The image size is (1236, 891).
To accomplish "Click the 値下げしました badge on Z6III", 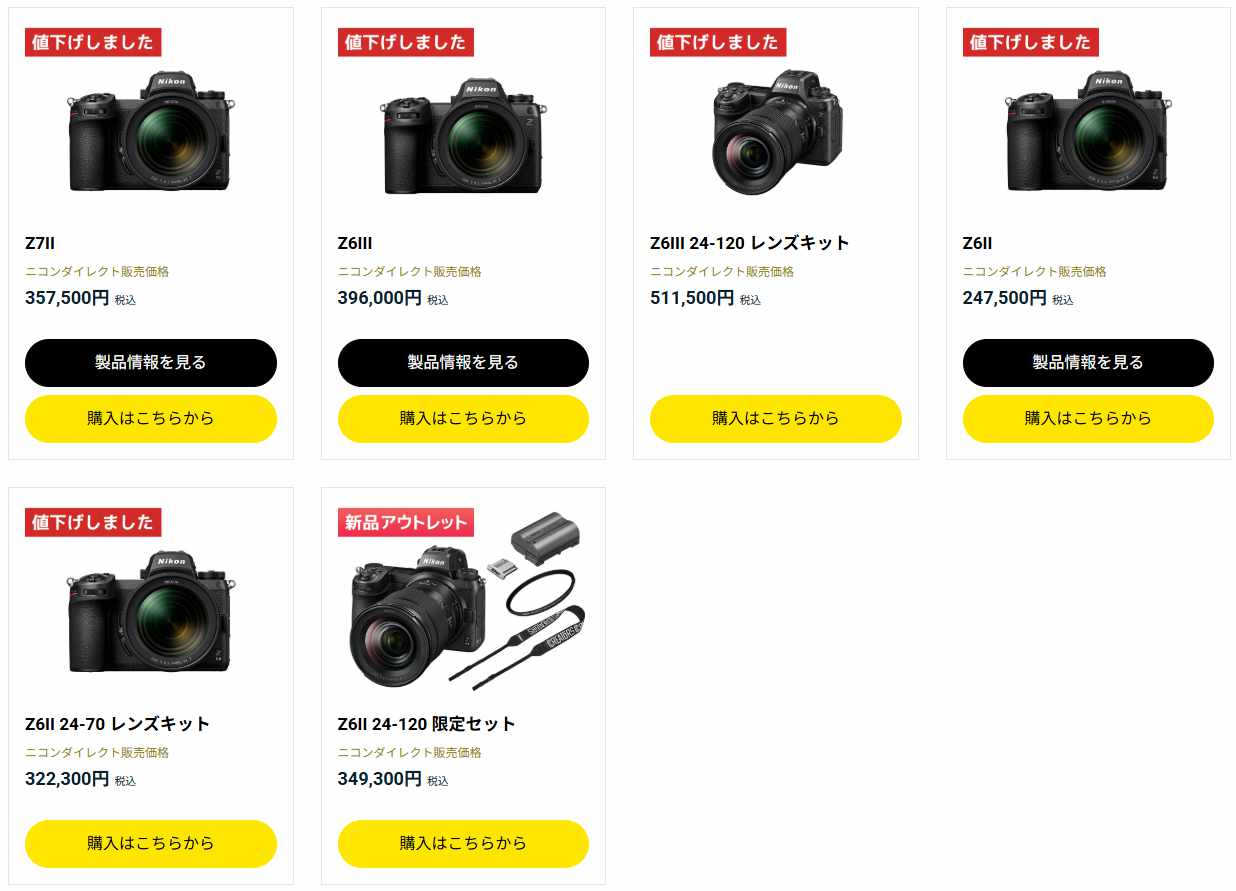I will 405,42.
